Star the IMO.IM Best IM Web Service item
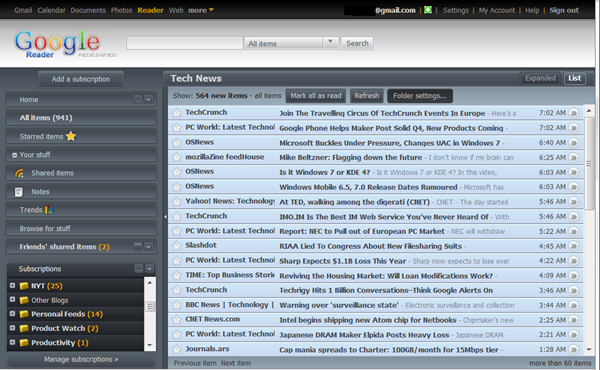Viewport: 600px width, 370px height. coord(176,217)
